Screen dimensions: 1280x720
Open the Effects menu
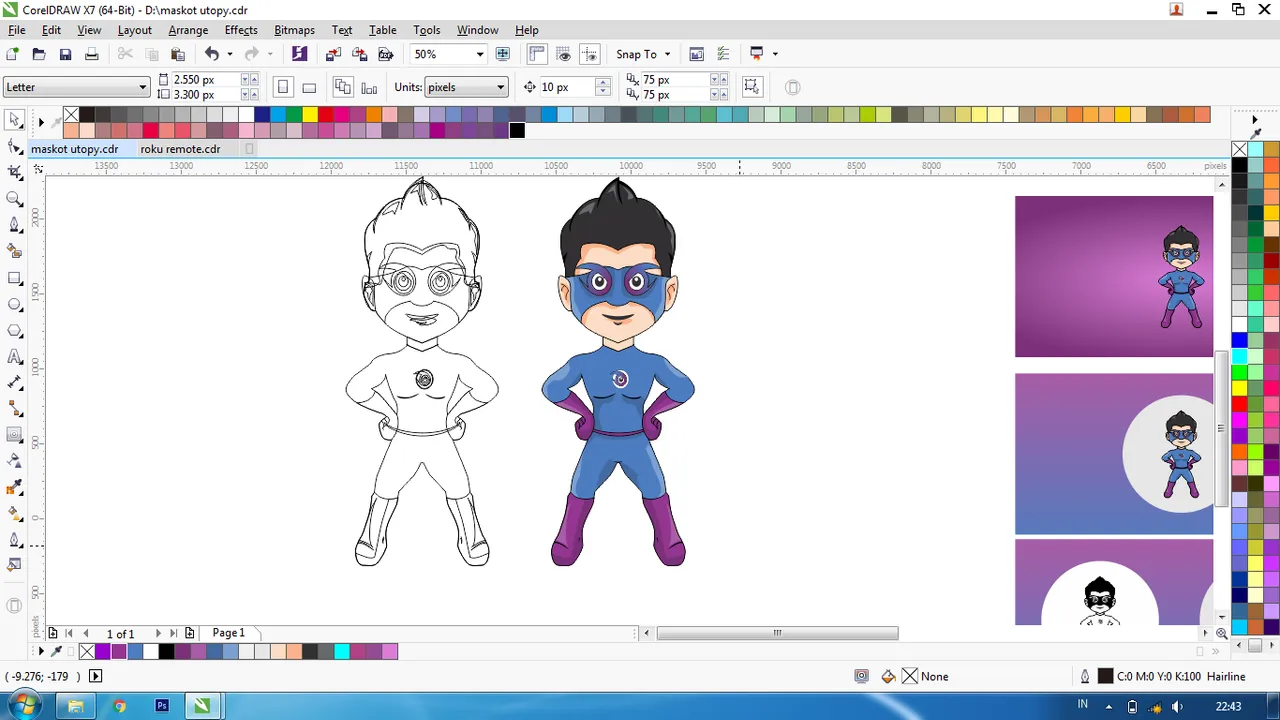point(241,30)
